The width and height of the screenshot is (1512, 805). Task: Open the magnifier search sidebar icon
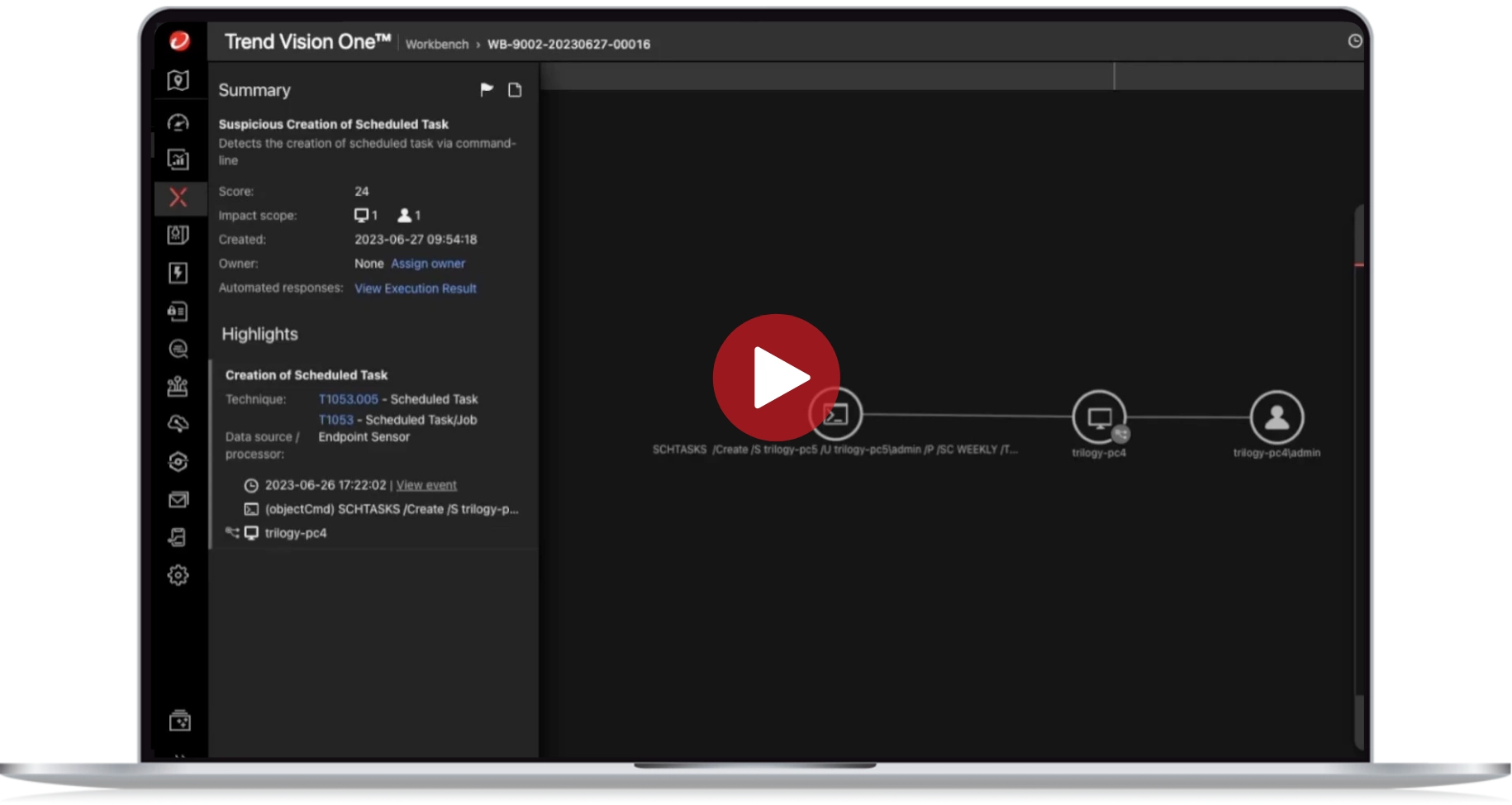pos(178,349)
